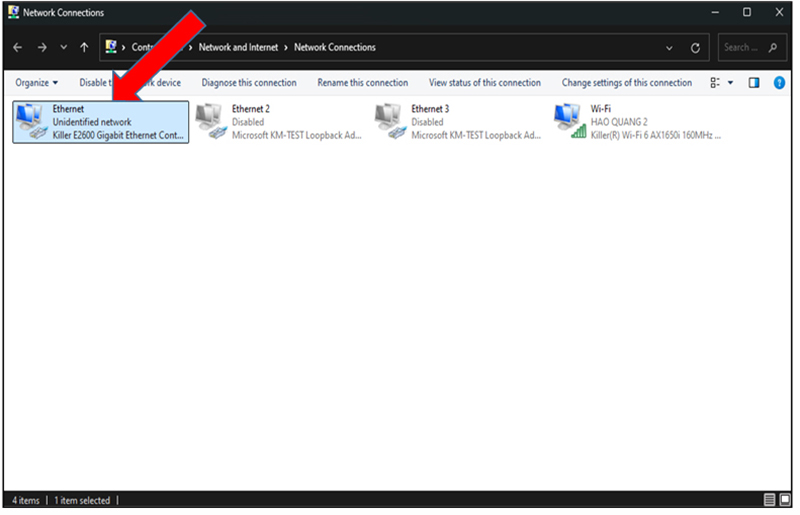Select the Ethernet 3 adapter icon
Image resolution: width=800 pixels, height=515 pixels.
[x=390, y=121]
